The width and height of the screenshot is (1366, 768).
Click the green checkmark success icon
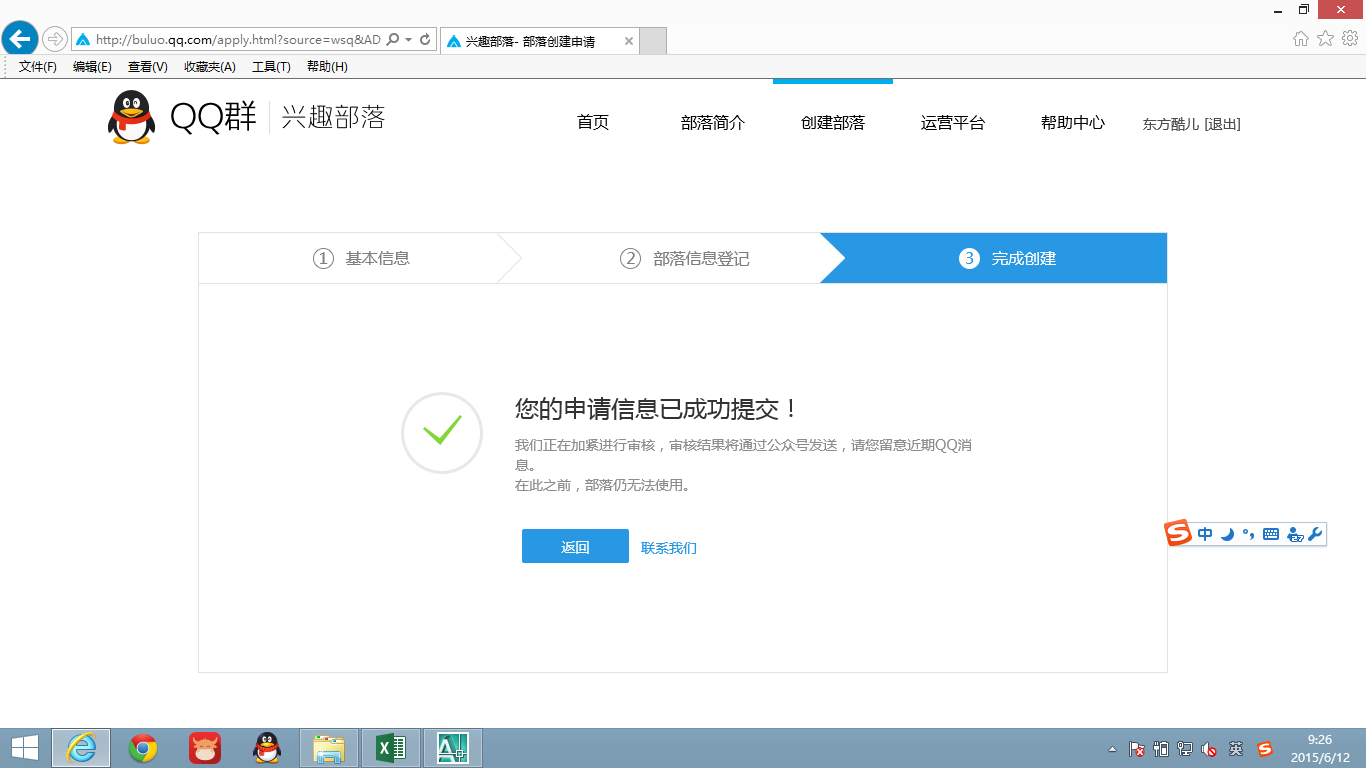click(442, 432)
